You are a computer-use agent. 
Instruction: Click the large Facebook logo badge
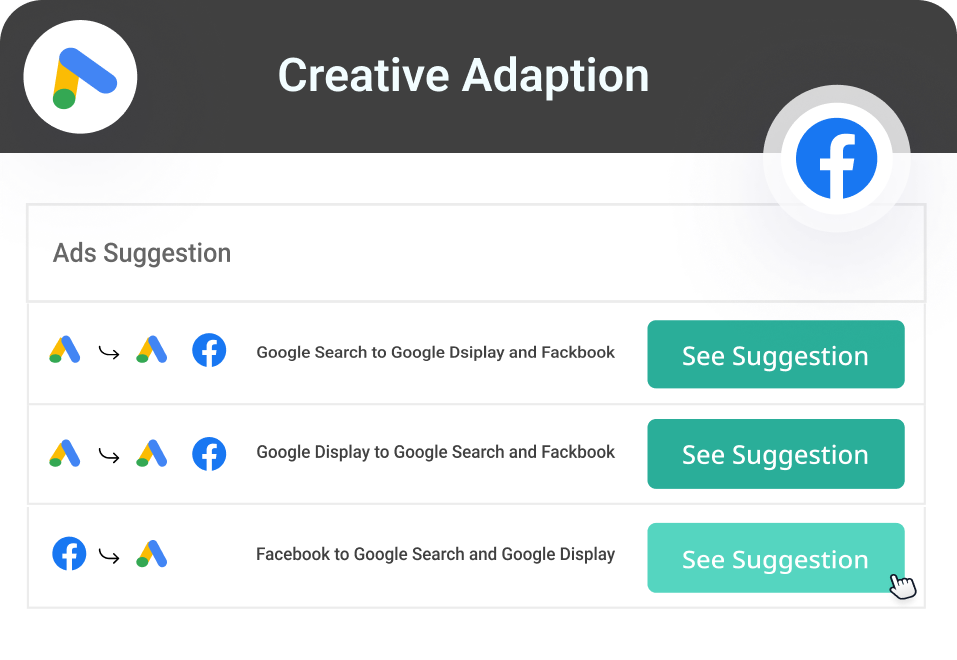[x=836, y=159]
